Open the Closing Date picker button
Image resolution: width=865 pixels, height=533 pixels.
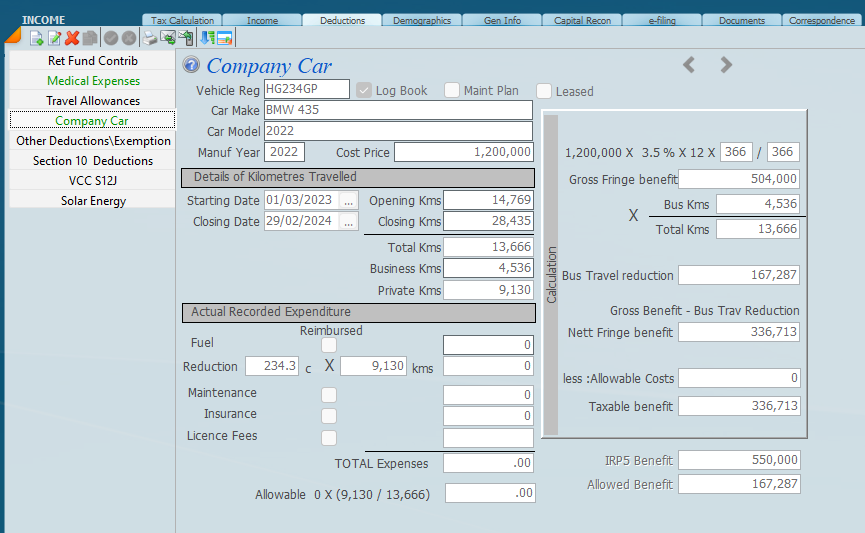tap(348, 222)
